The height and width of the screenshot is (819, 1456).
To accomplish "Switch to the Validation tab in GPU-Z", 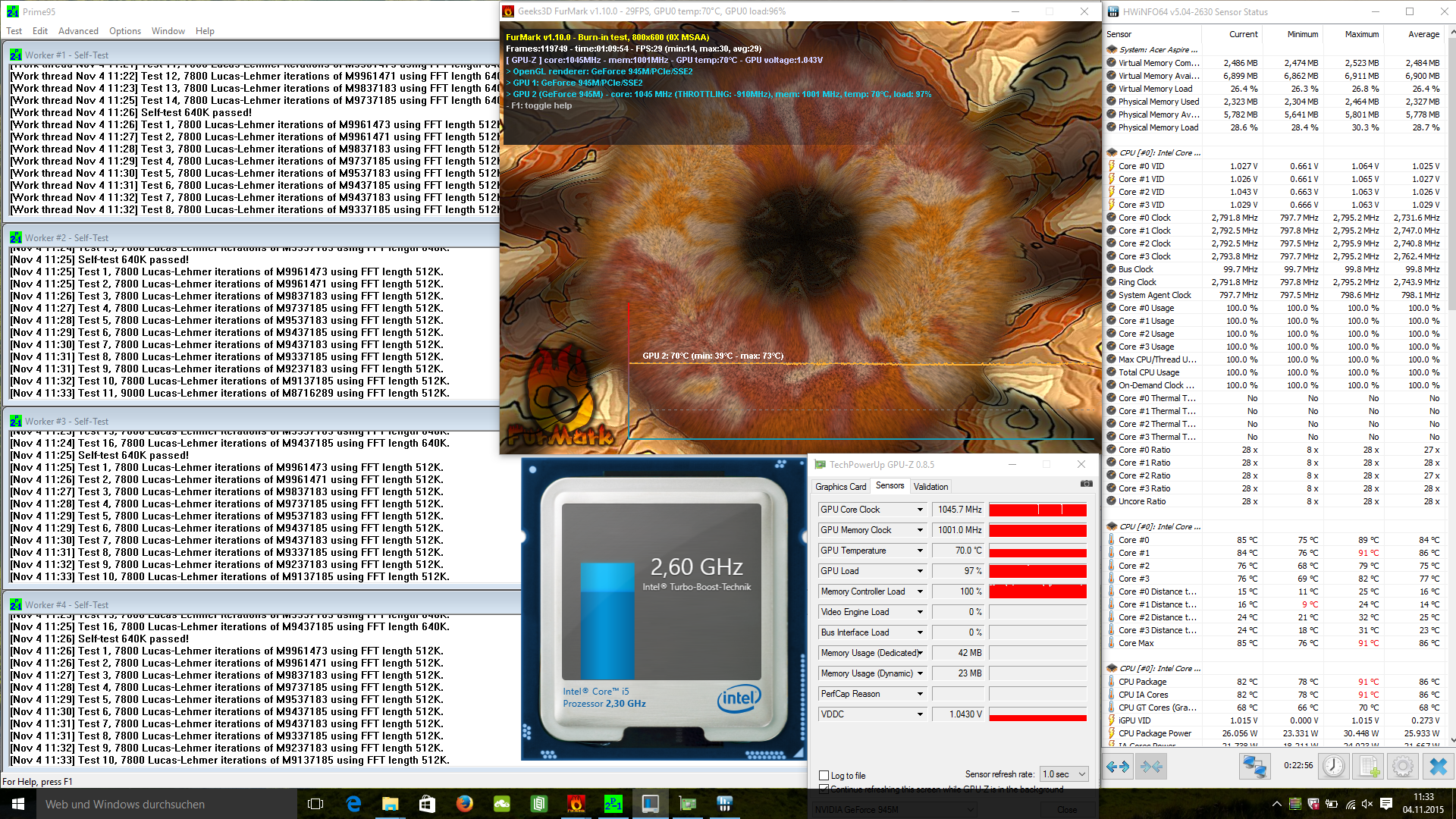I will [930, 487].
